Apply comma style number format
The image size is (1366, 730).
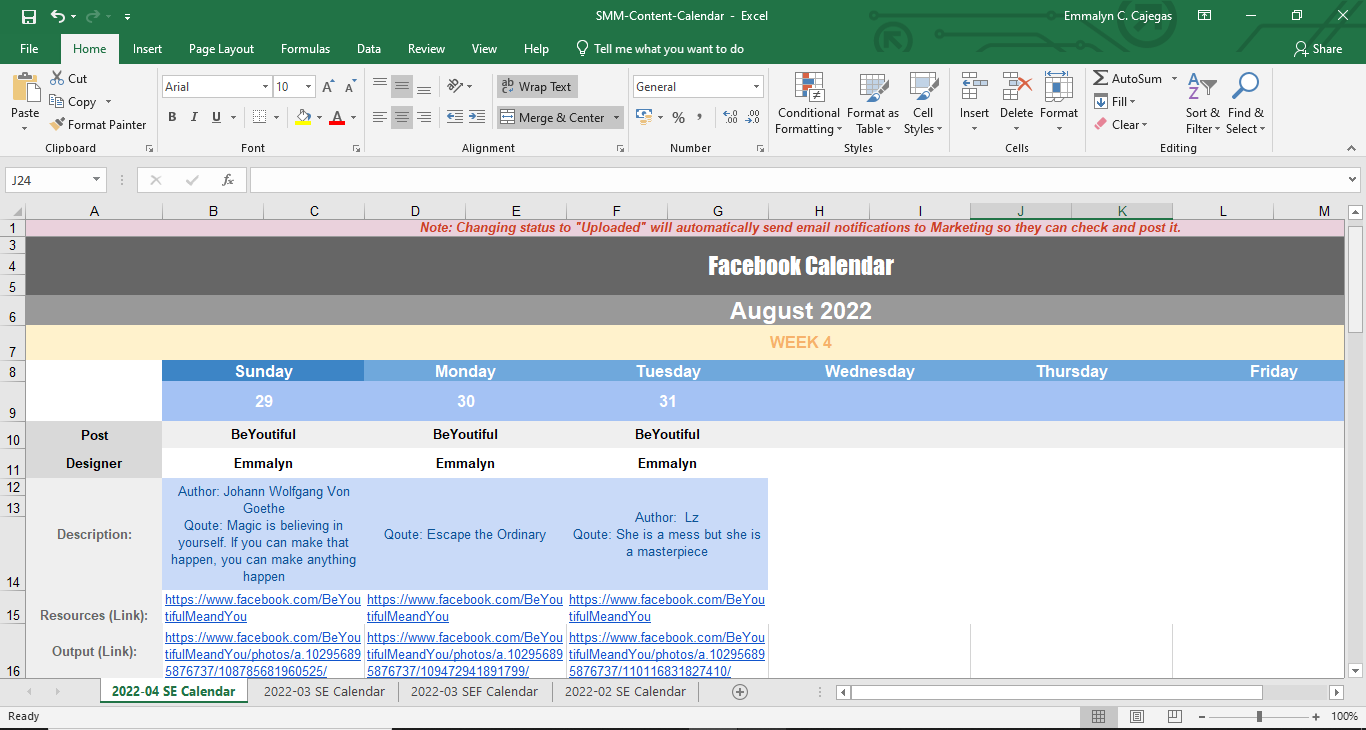click(x=700, y=117)
